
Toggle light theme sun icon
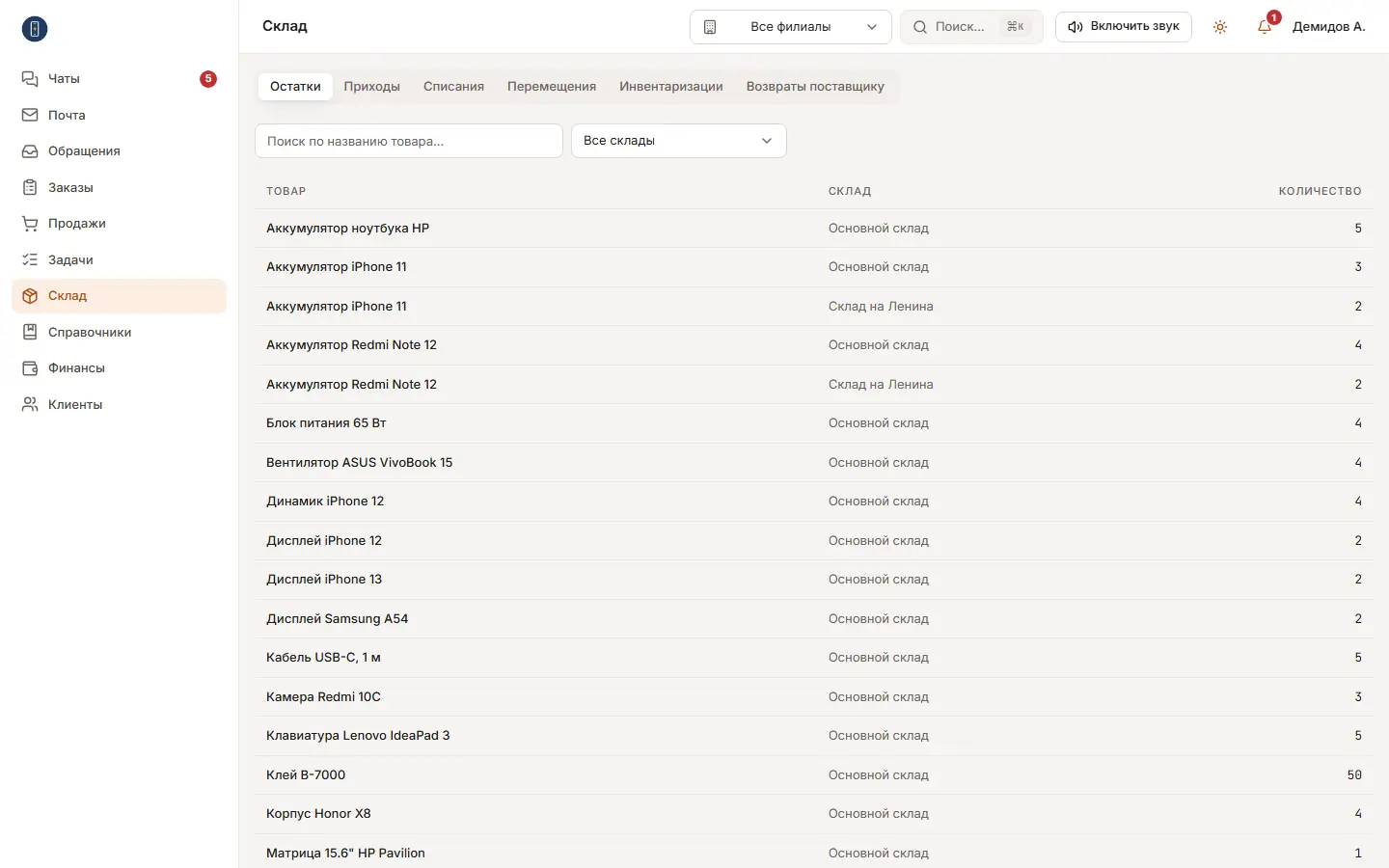point(1220,27)
